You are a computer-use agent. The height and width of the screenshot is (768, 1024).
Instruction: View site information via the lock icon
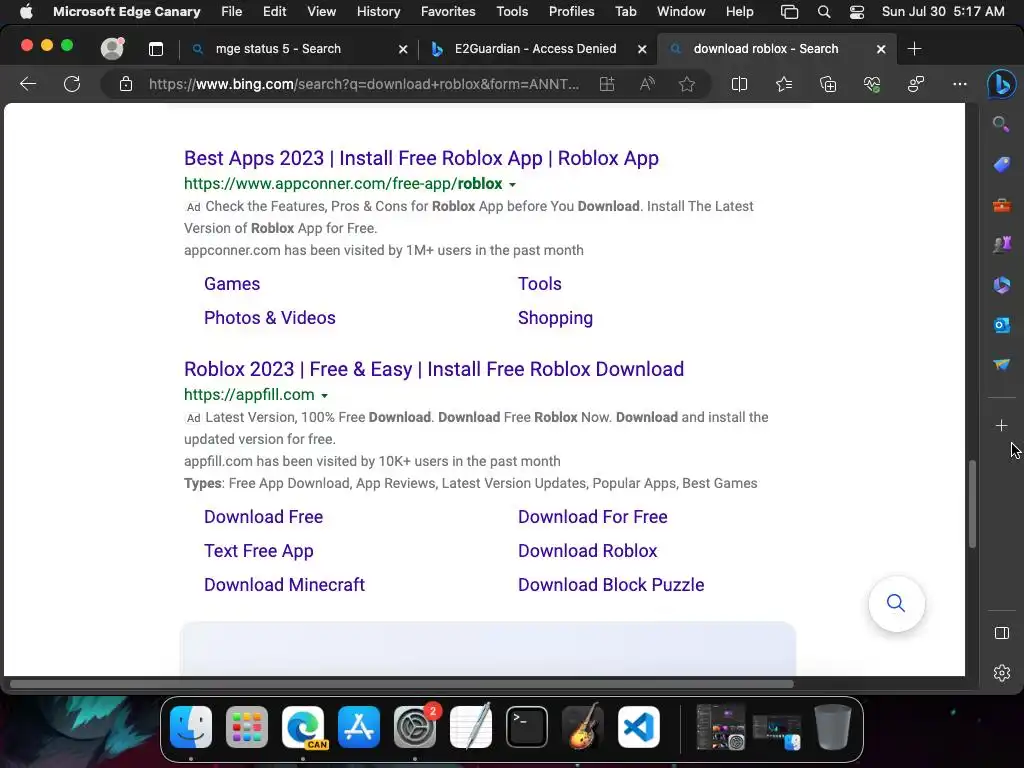(x=125, y=84)
